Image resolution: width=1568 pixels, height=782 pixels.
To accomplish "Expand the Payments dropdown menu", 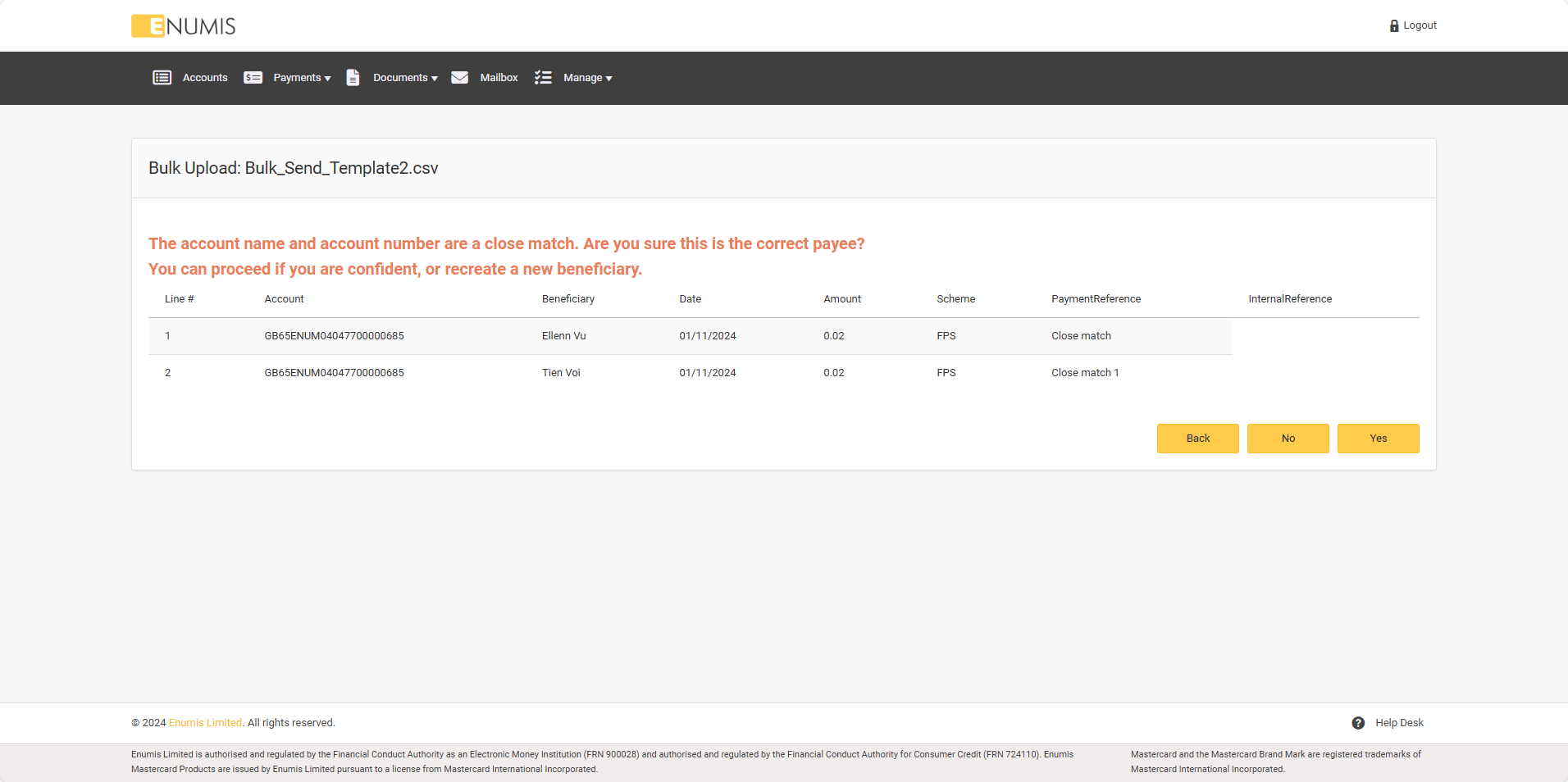I will pos(302,78).
